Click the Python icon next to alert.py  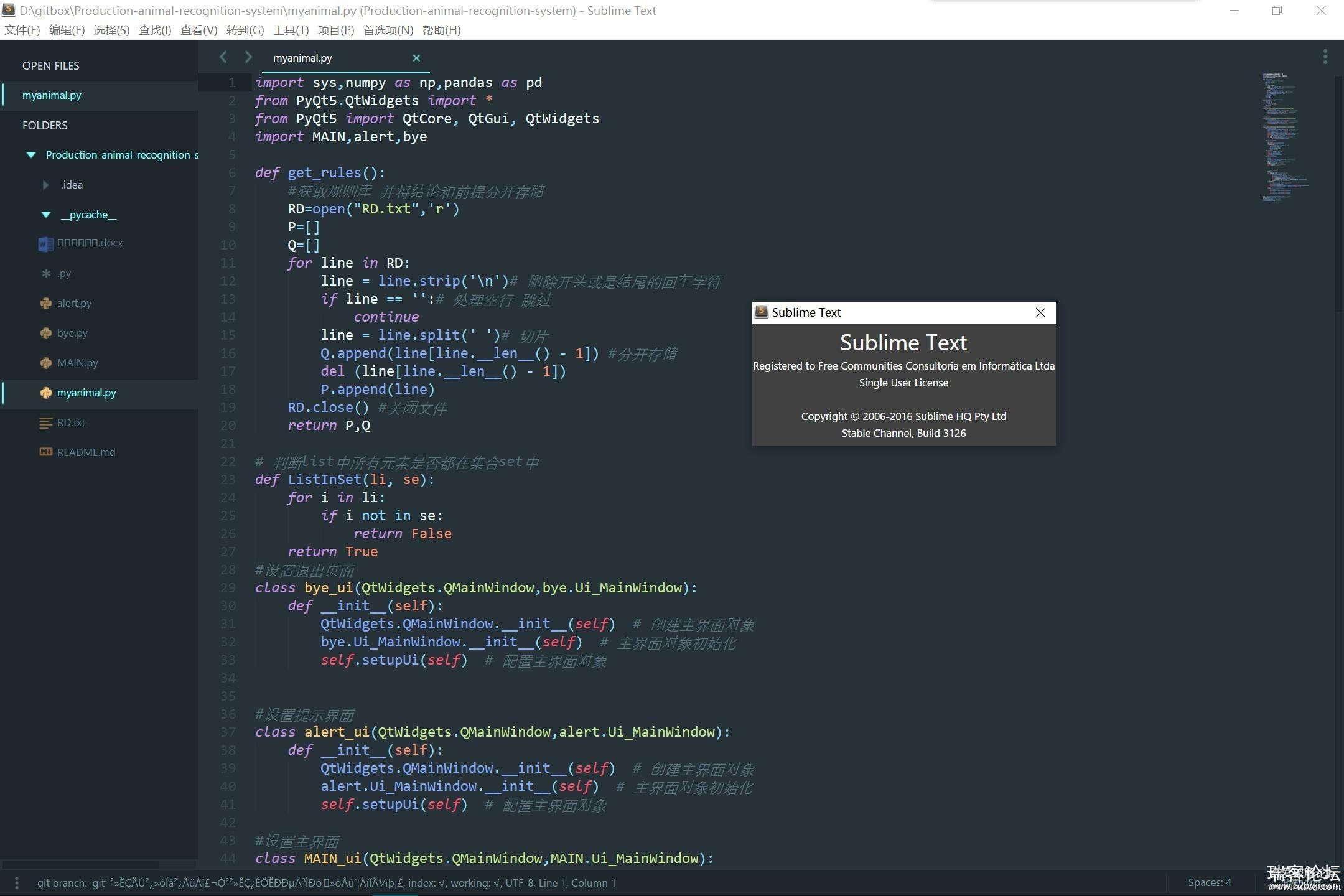coord(46,303)
